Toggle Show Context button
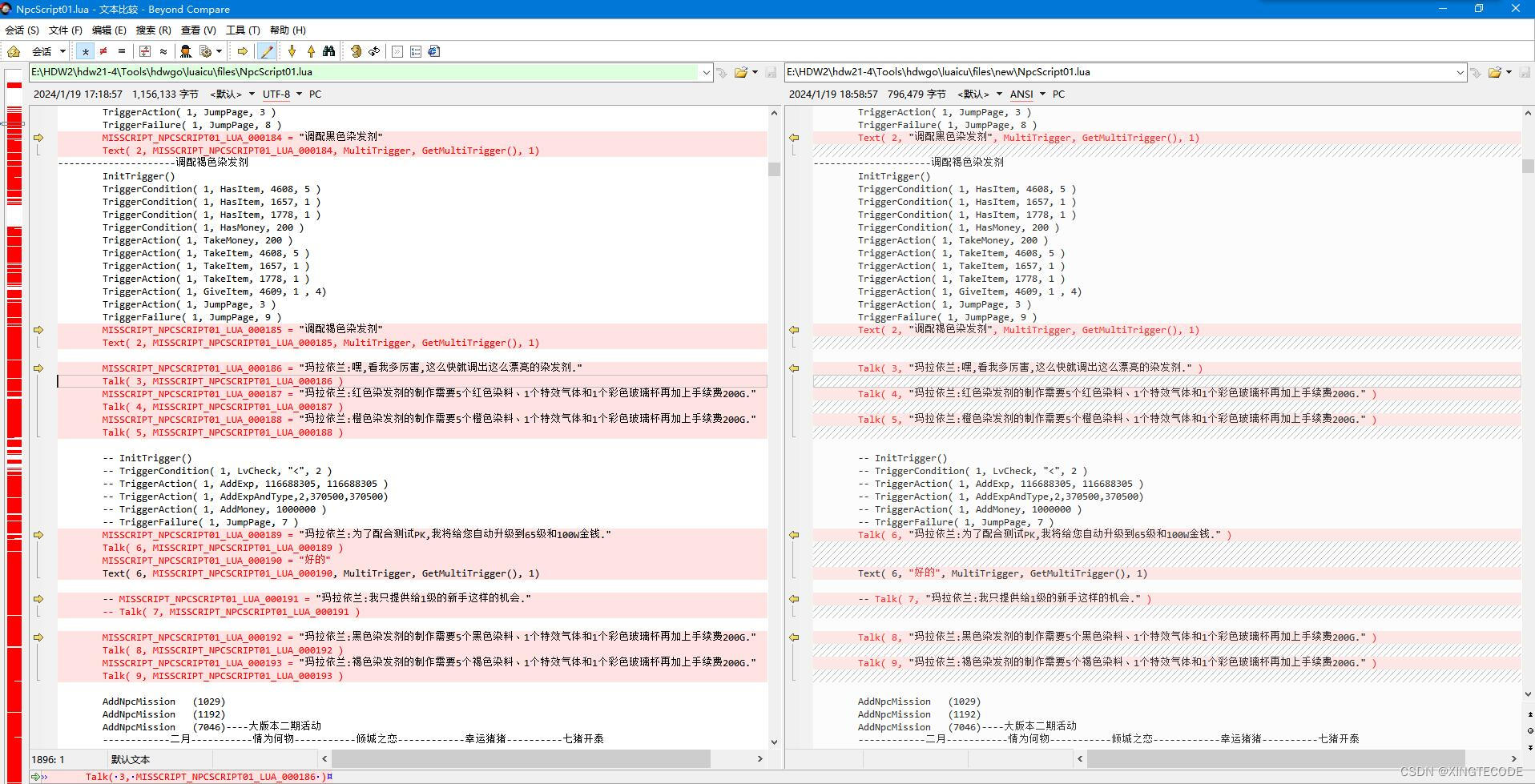This screenshot has height=784, width=1535. click(x=145, y=51)
